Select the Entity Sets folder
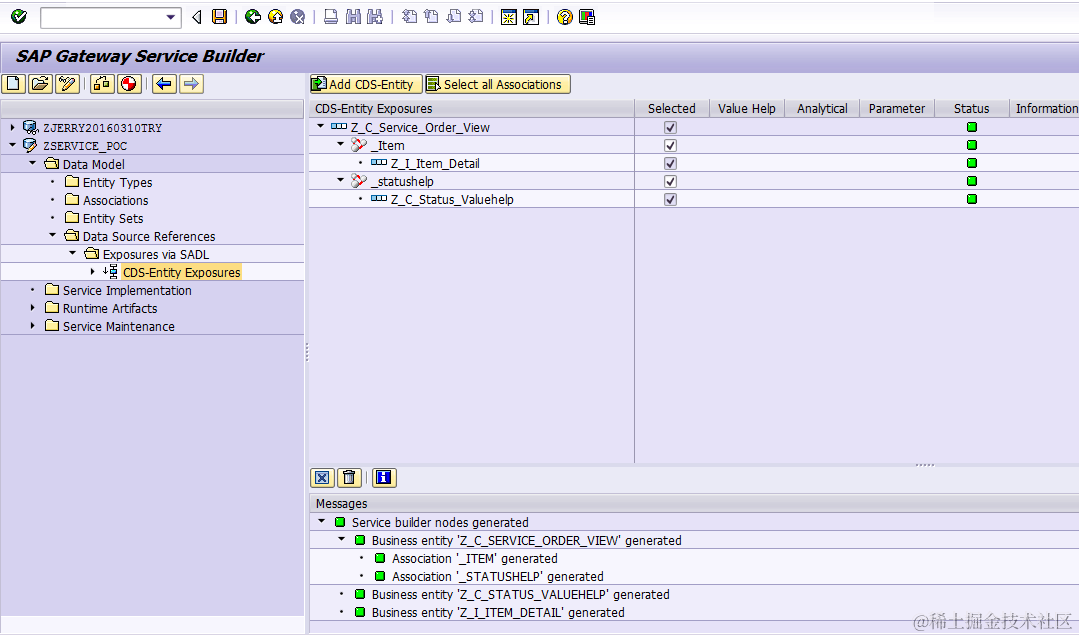This screenshot has height=638, width=1079. pos(113,218)
